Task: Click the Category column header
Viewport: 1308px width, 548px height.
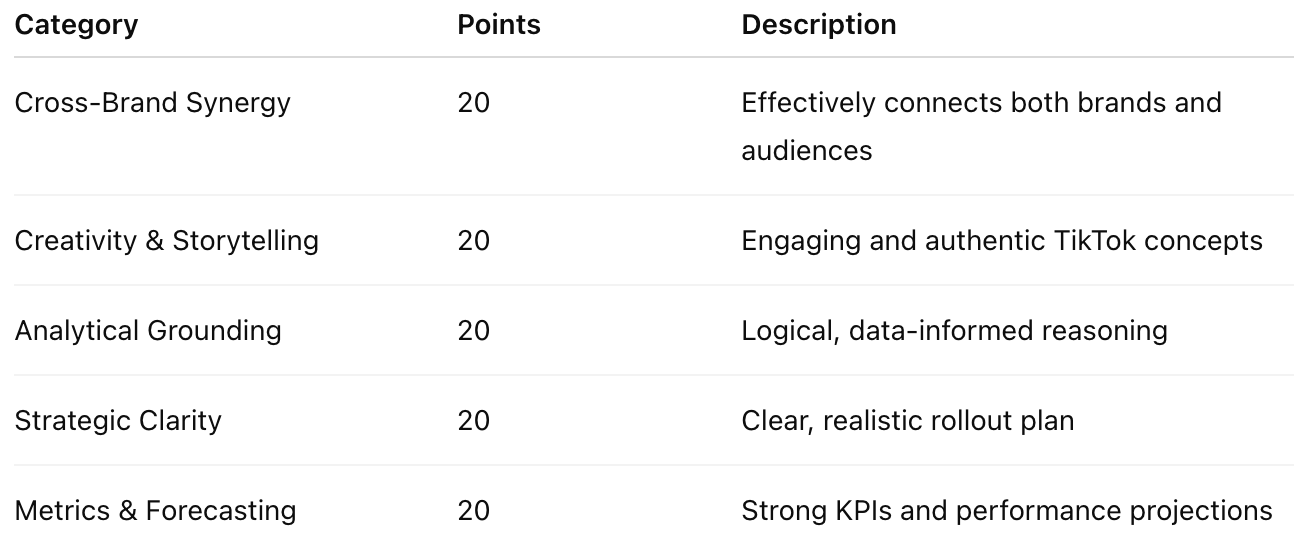Action: (76, 25)
